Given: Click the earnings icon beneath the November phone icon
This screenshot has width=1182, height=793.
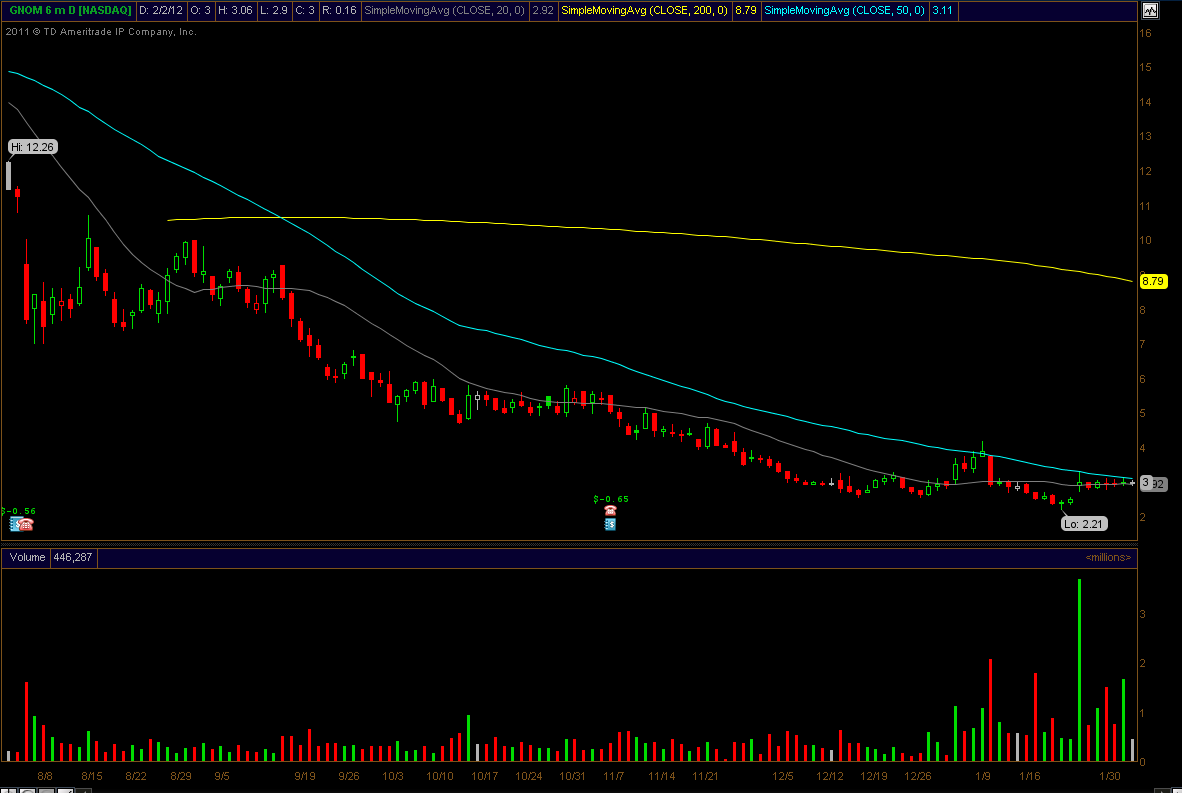Looking at the screenshot, I should 609,523.
